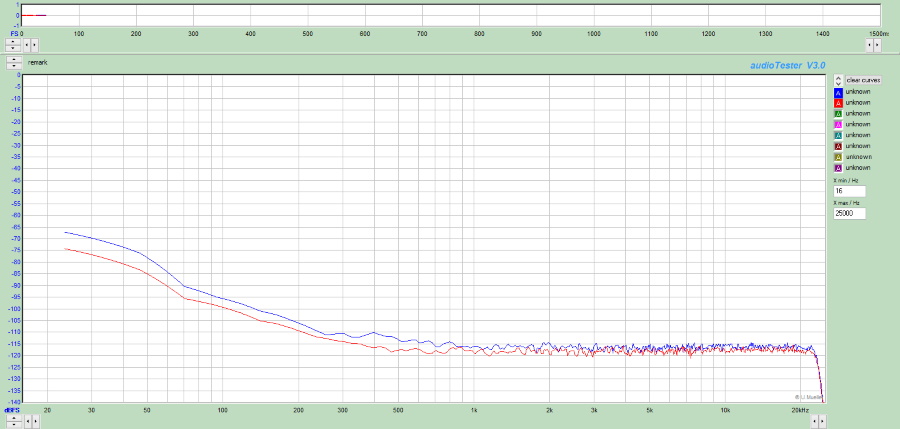Select the dark red curve color box
Image resolution: width=900 pixels, height=429 pixels.
837,146
